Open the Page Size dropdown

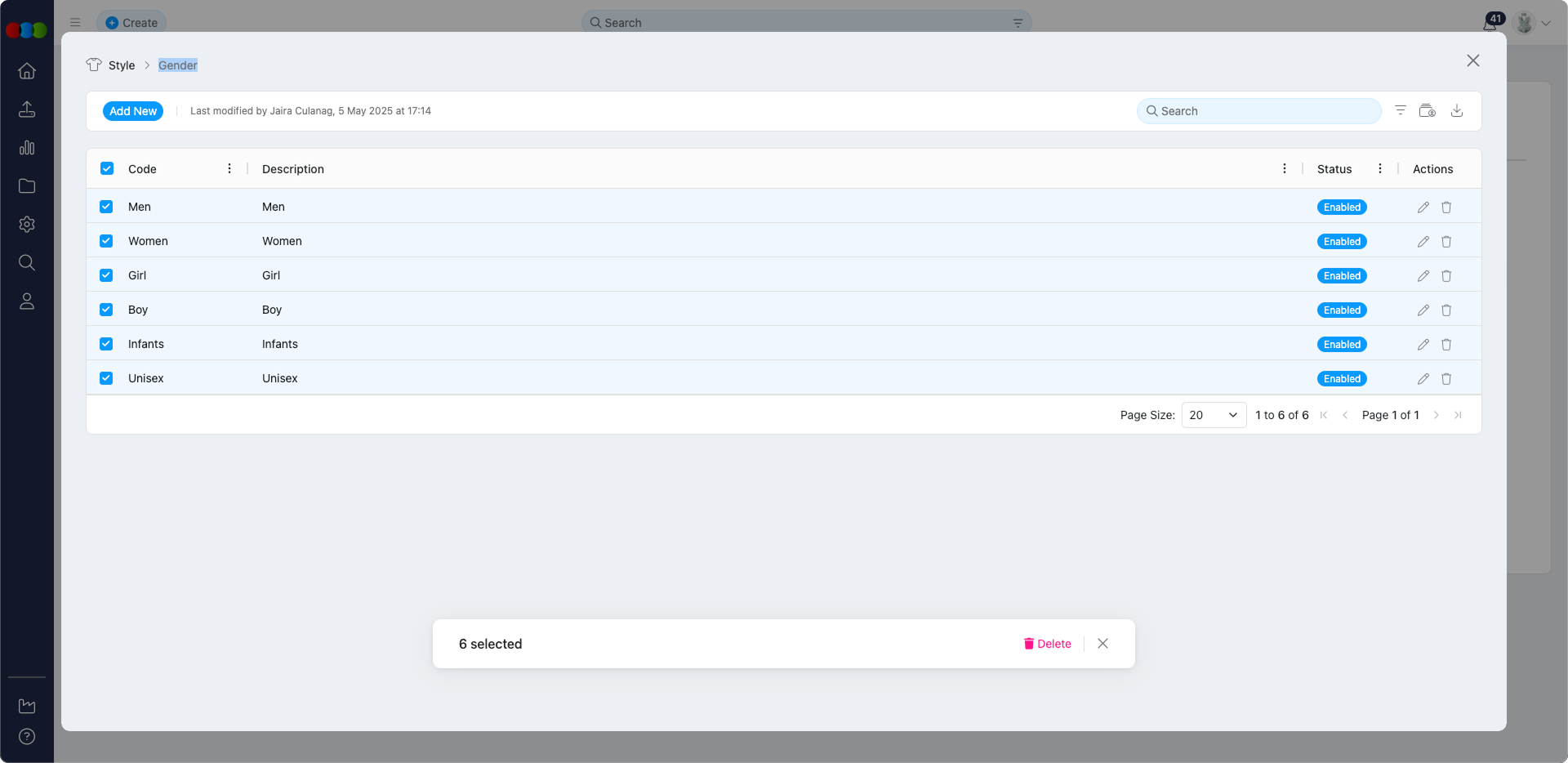click(x=1213, y=415)
